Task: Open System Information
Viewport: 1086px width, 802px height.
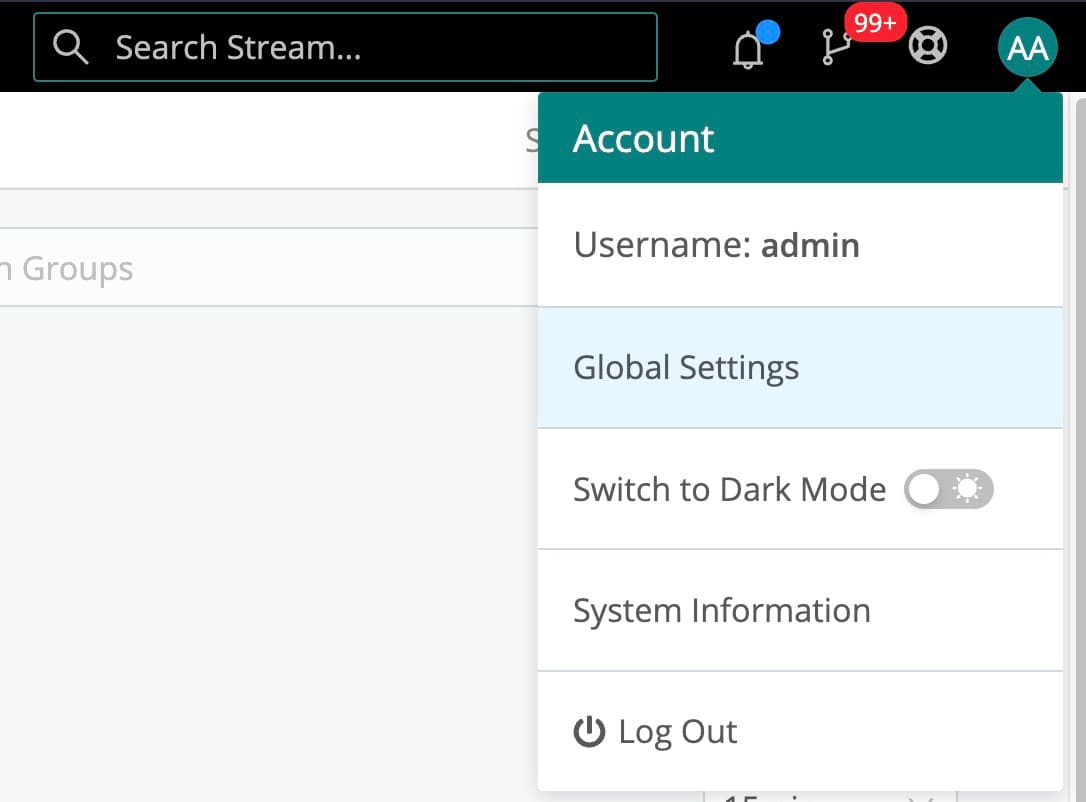Action: (x=721, y=610)
